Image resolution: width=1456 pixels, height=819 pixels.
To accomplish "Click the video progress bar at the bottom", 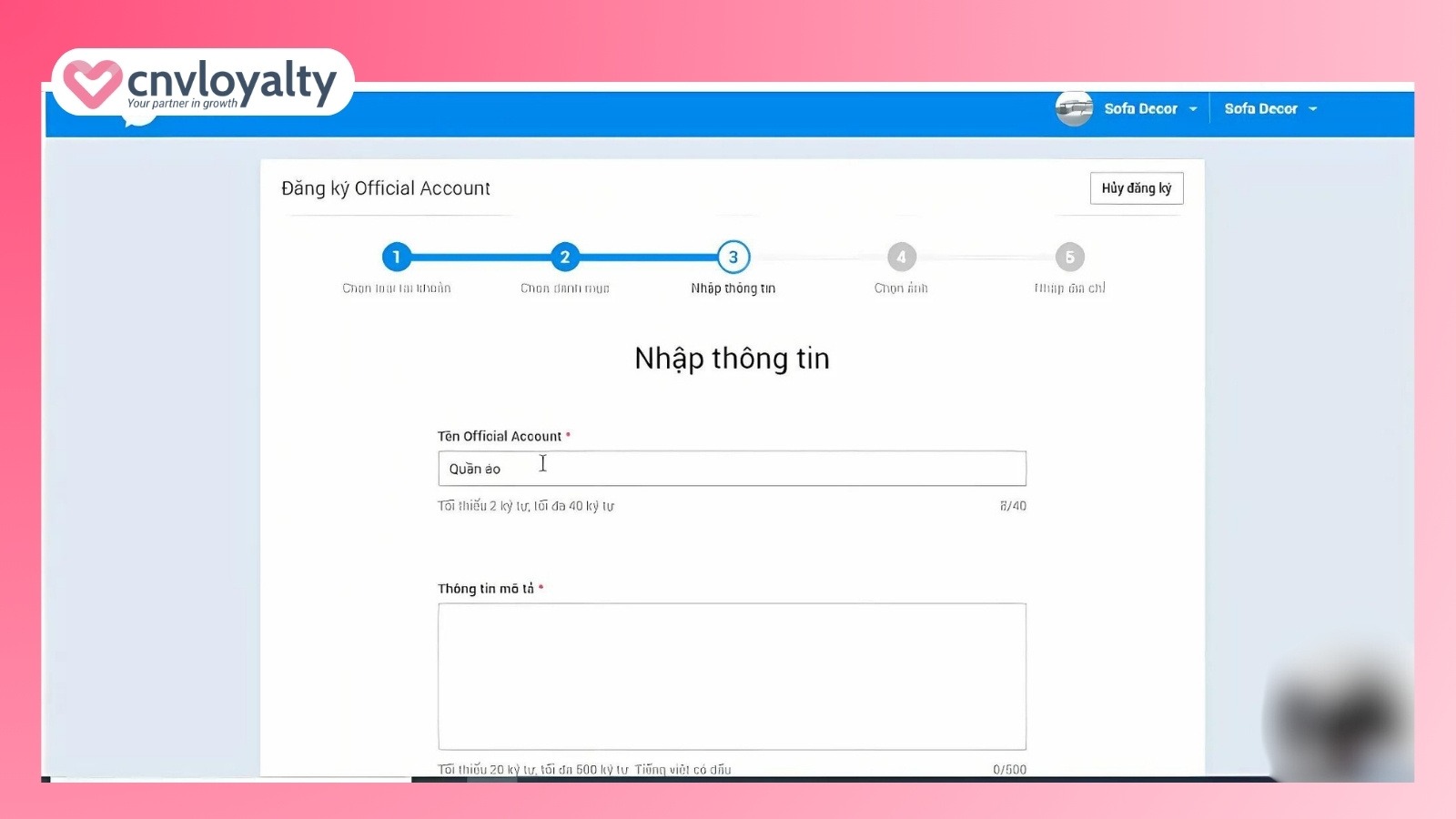I will click(x=728, y=779).
